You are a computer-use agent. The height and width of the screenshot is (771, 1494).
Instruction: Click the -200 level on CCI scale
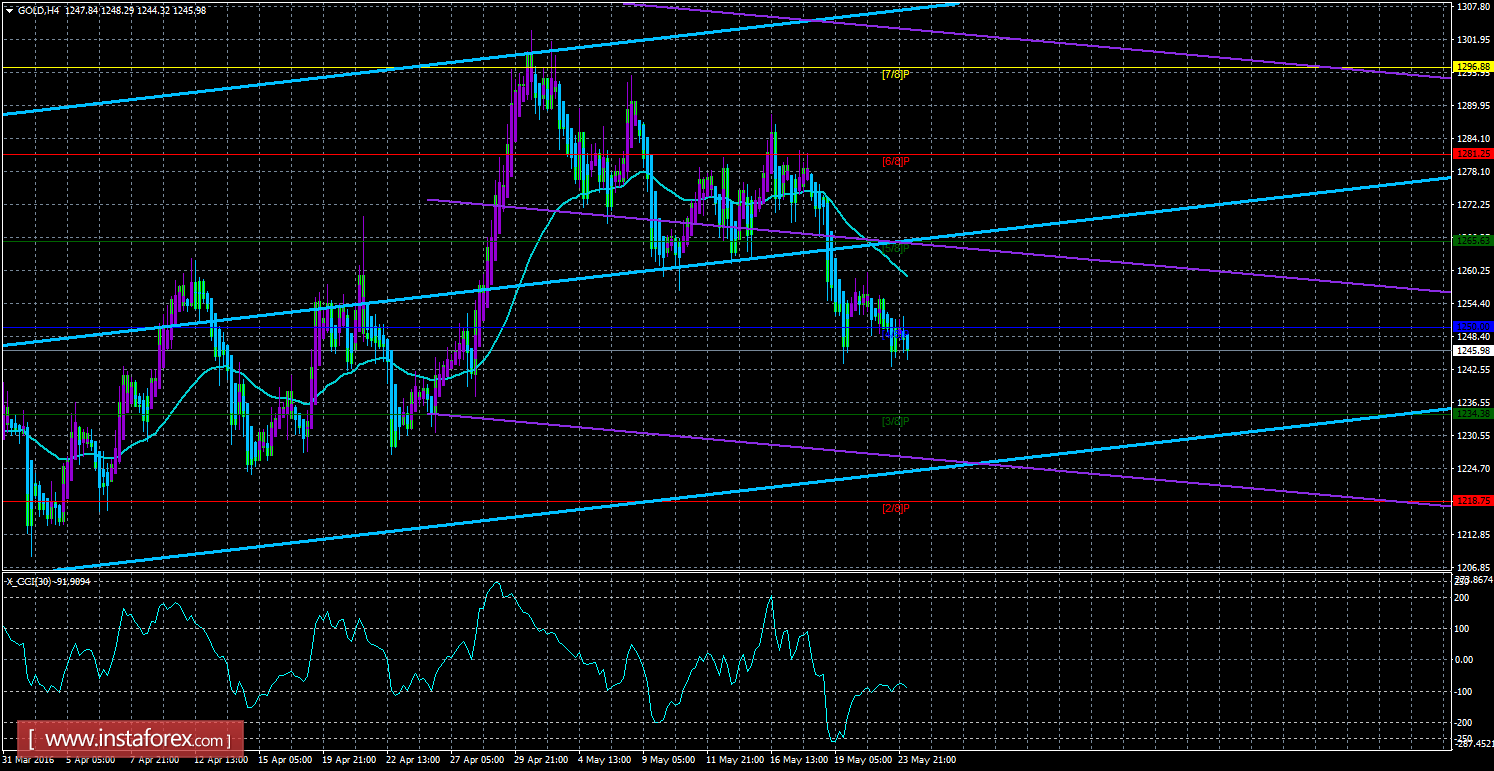click(1464, 723)
